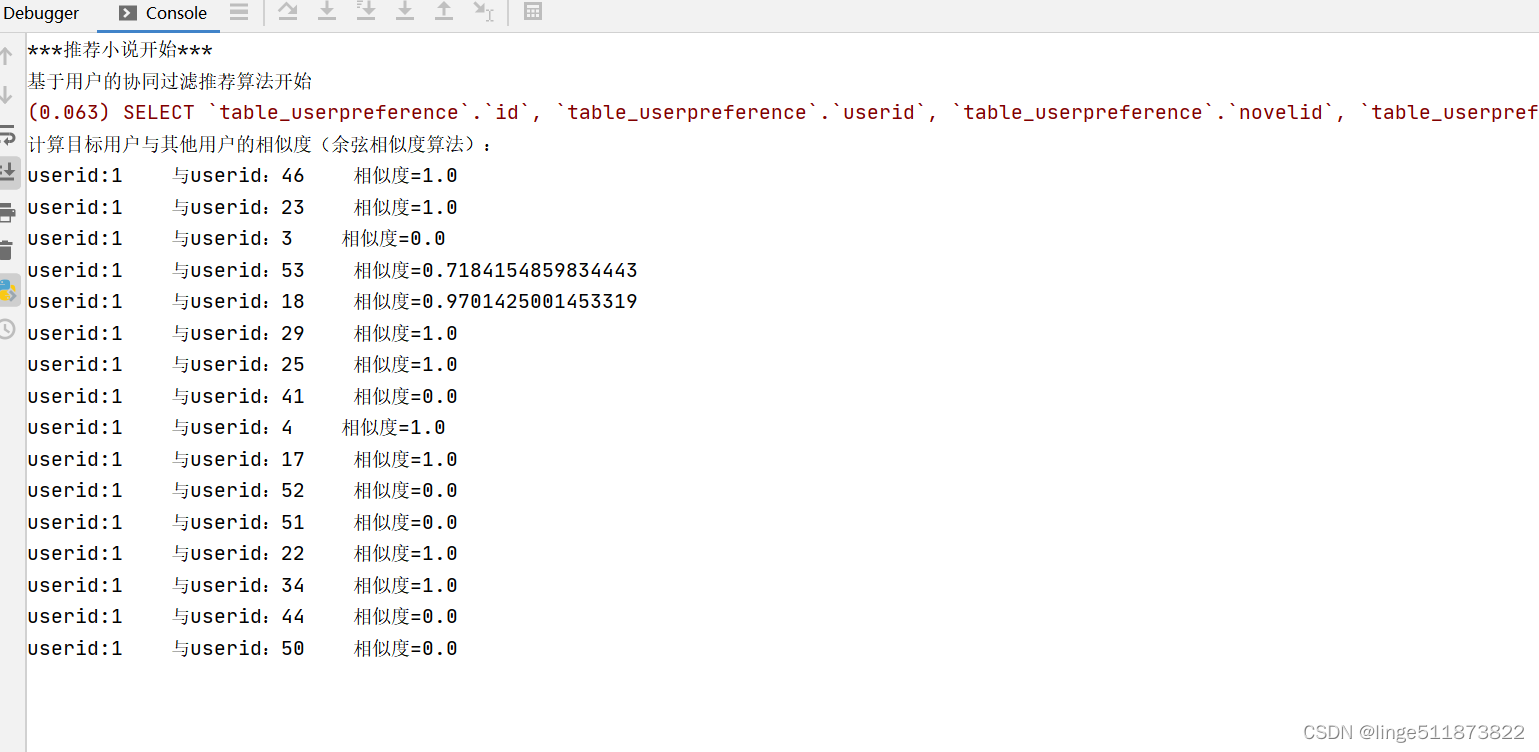Click the userid 34 similarity row
Screen dimensions: 1539x752
[242, 586]
